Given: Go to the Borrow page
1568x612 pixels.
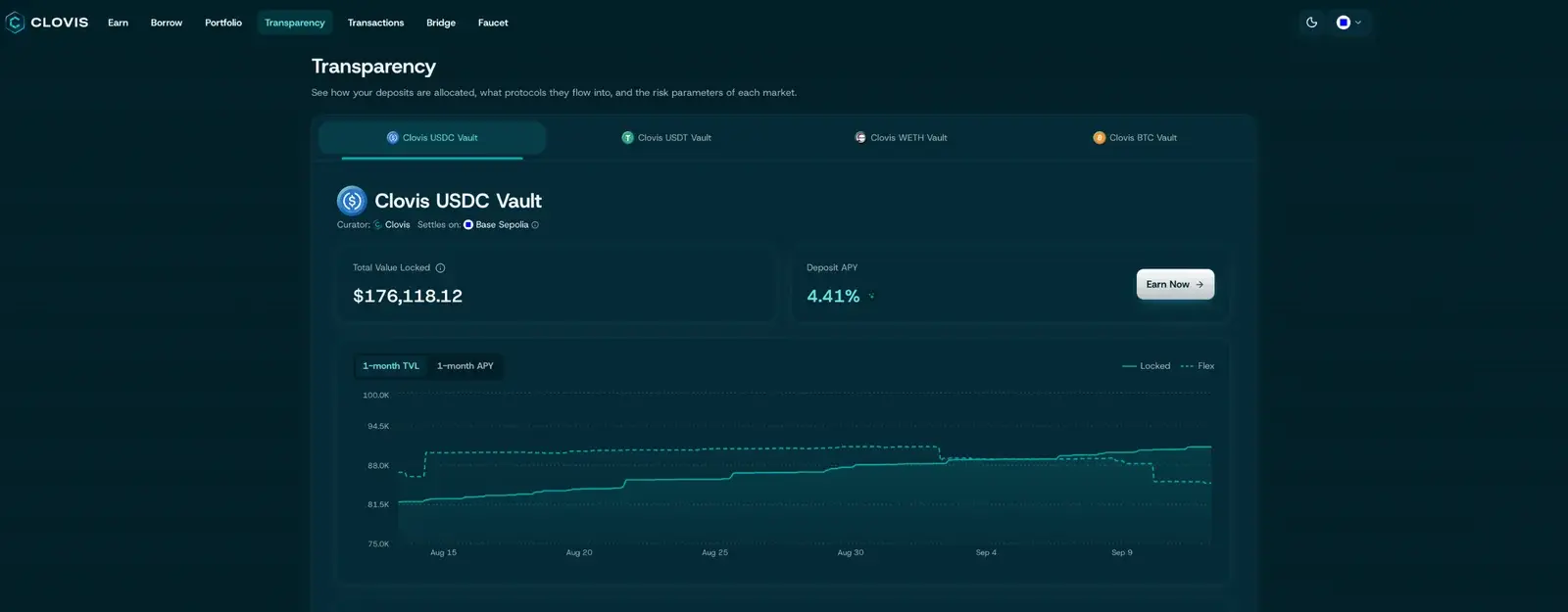Looking at the screenshot, I should [167, 23].
